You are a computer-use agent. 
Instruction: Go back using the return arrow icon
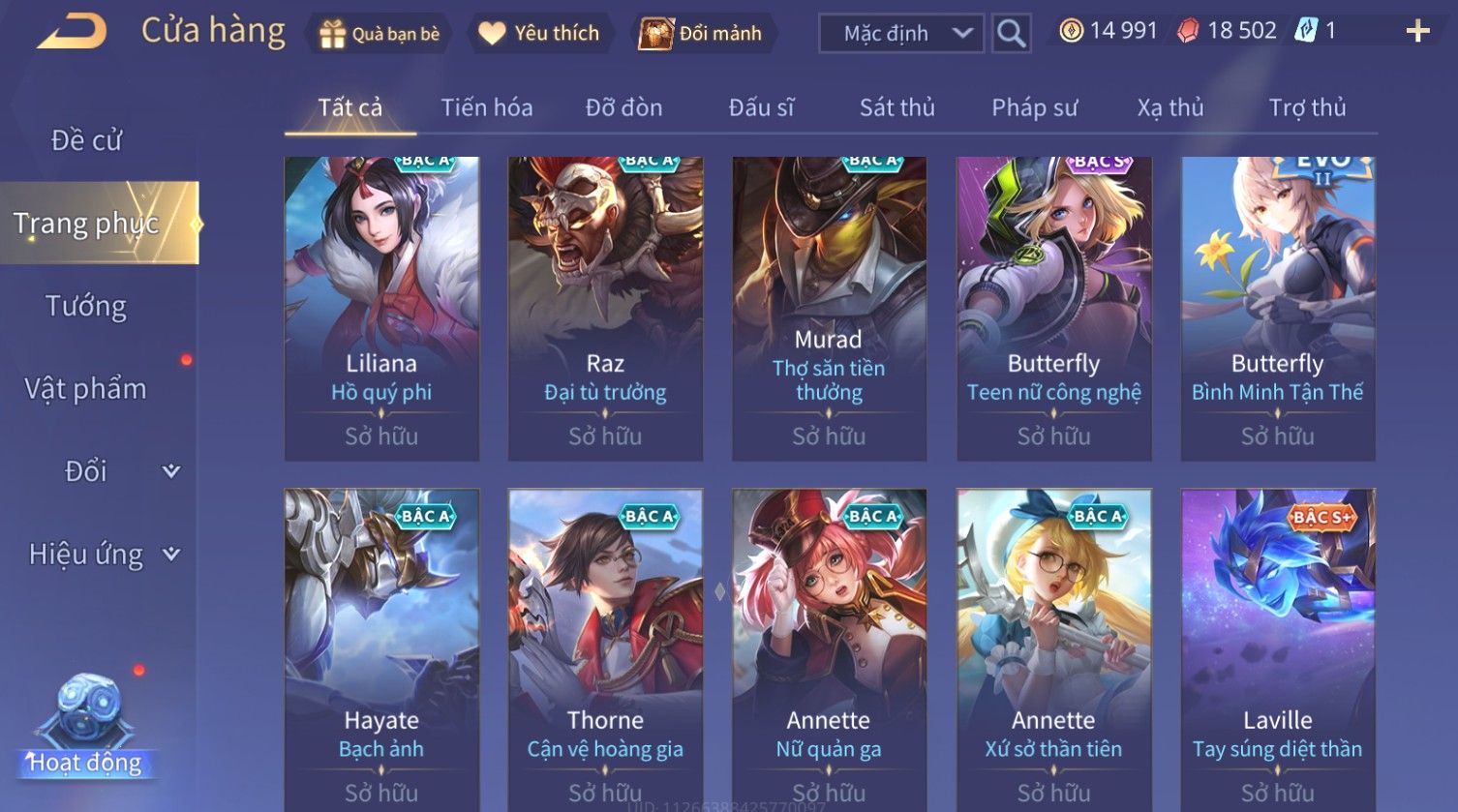72,32
